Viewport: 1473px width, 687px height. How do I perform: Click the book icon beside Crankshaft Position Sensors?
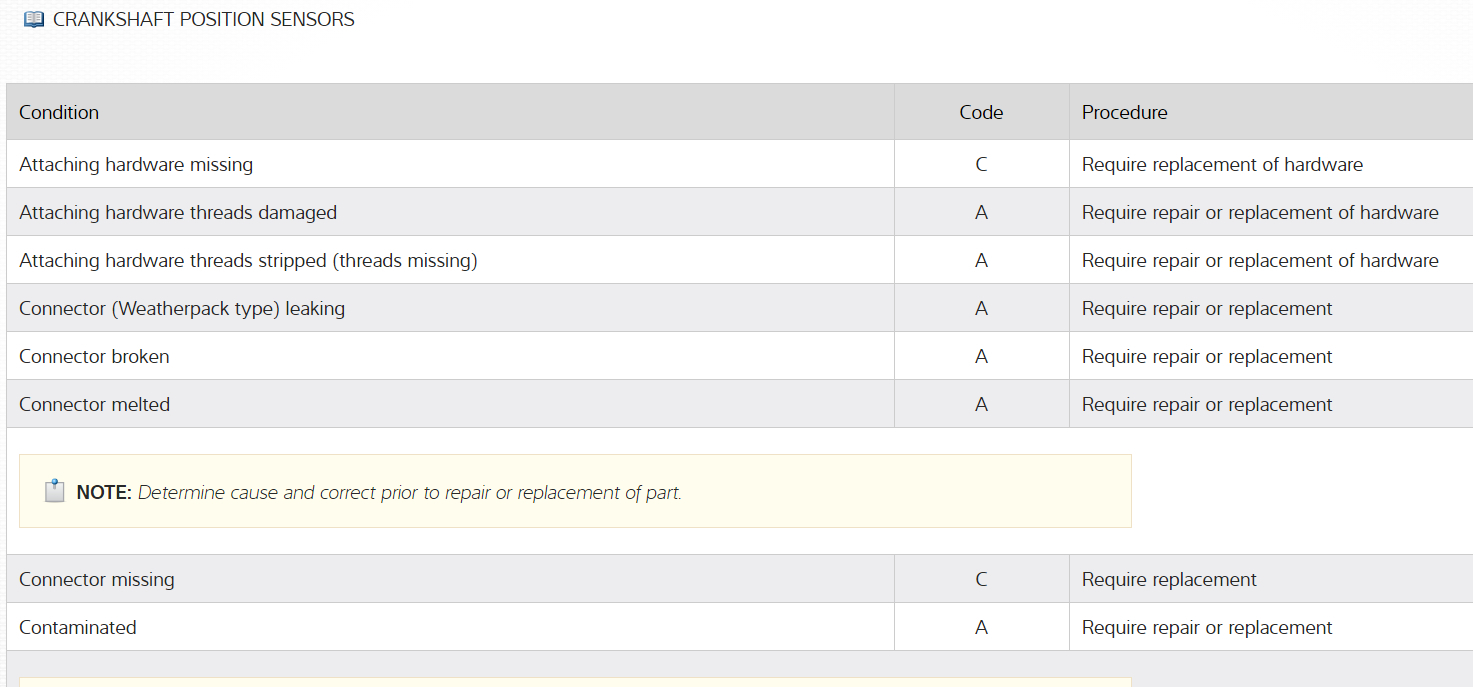click(34, 20)
